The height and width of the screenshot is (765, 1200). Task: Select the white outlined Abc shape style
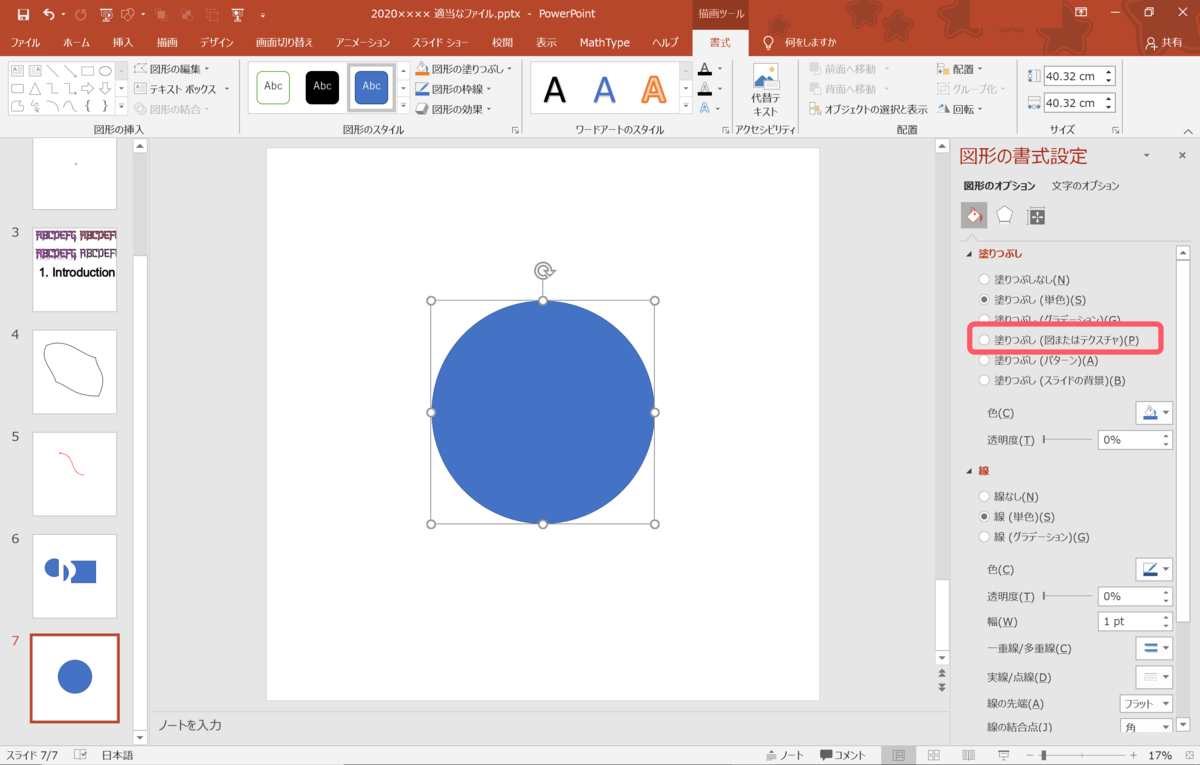(273, 88)
